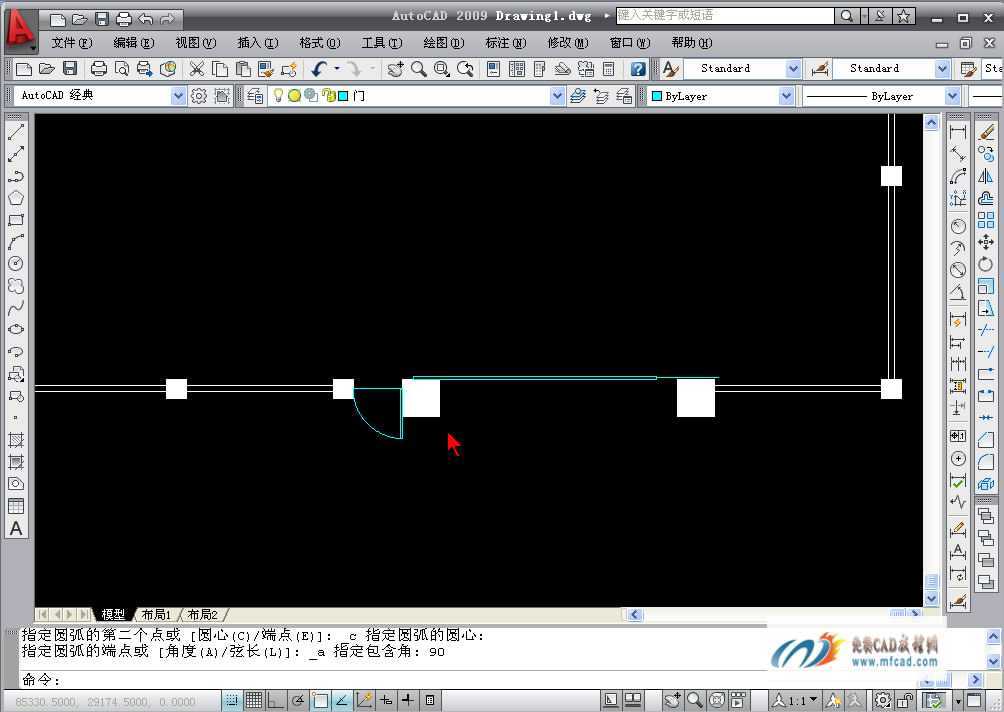Click the search box in the title bar
The image size is (1004, 712).
(724, 16)
